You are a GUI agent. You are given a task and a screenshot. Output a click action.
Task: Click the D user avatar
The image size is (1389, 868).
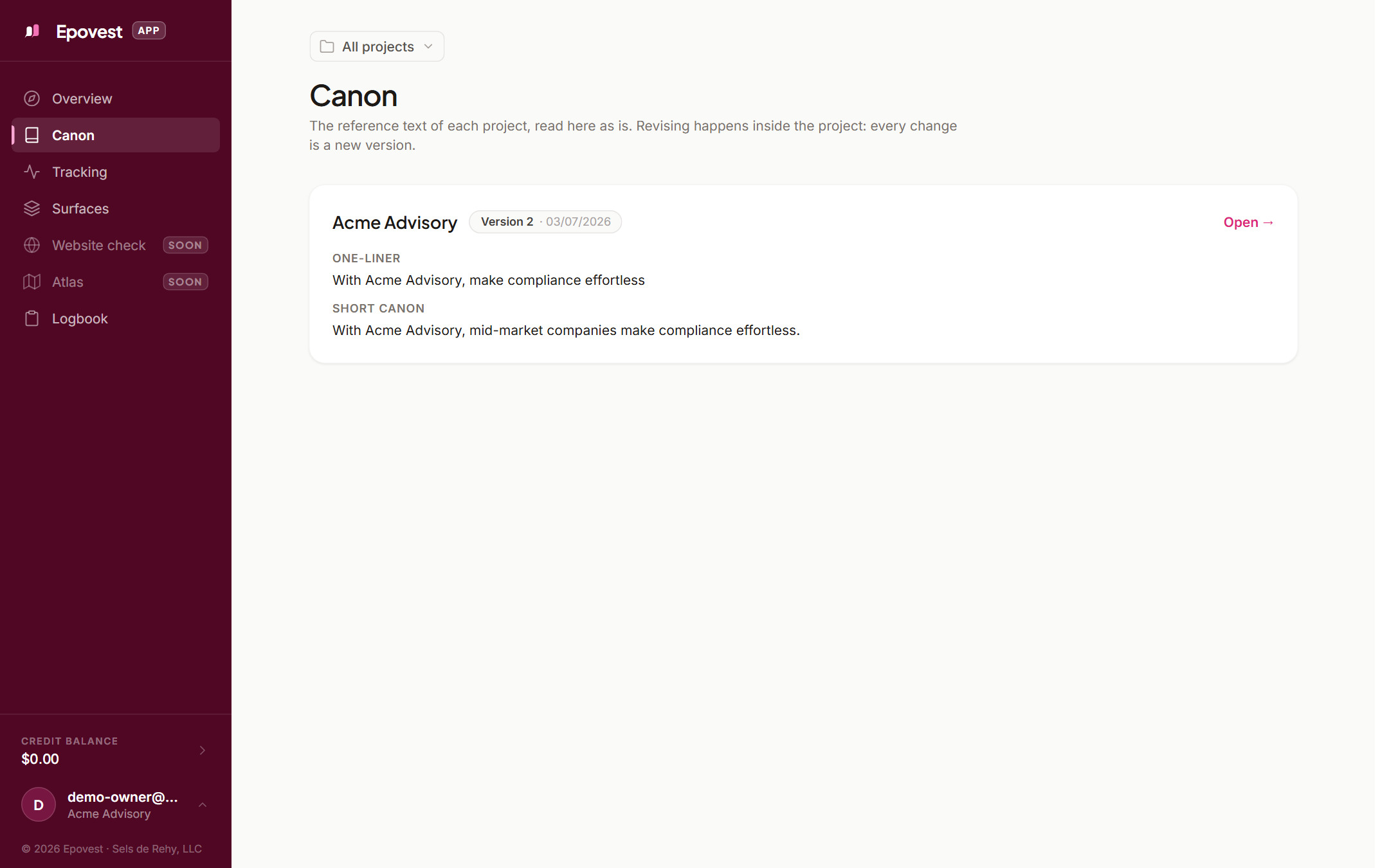(39, 805)
